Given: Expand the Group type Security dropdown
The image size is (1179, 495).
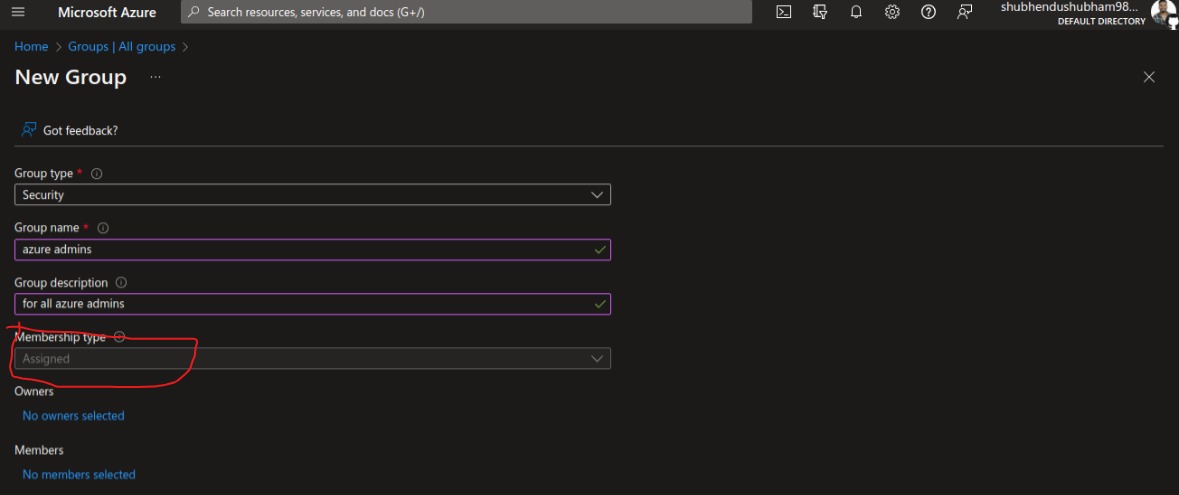Looking at the screenshot, I should [312, 195].
